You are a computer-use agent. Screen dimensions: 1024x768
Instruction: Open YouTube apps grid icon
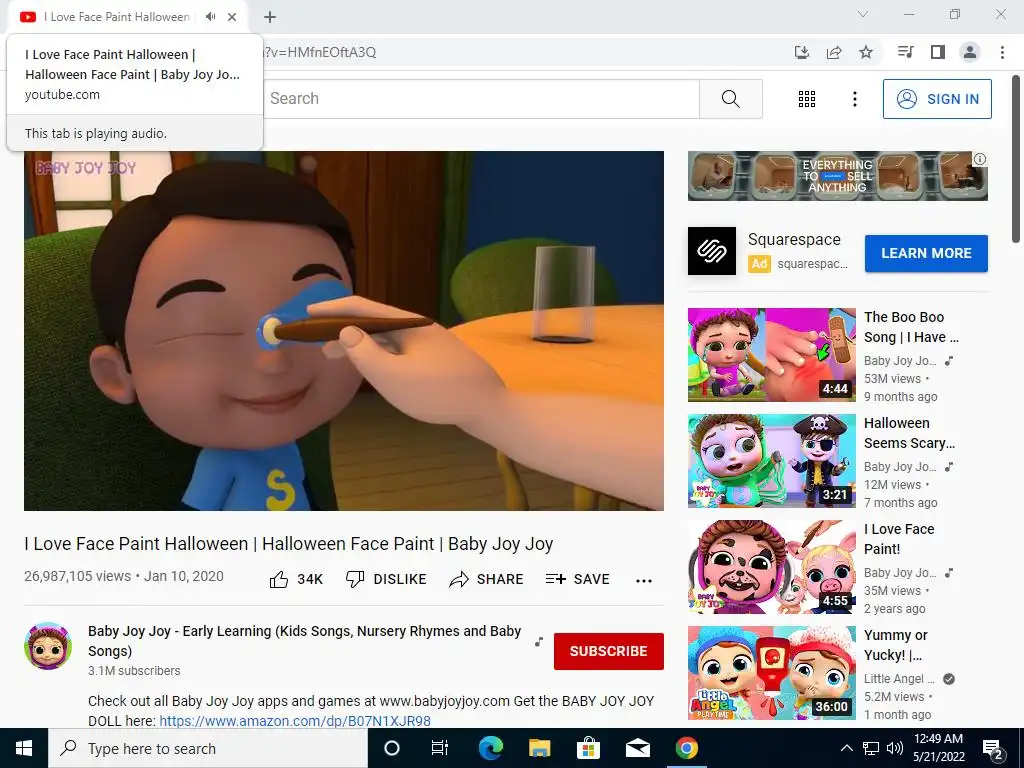[x=807, y=99]
